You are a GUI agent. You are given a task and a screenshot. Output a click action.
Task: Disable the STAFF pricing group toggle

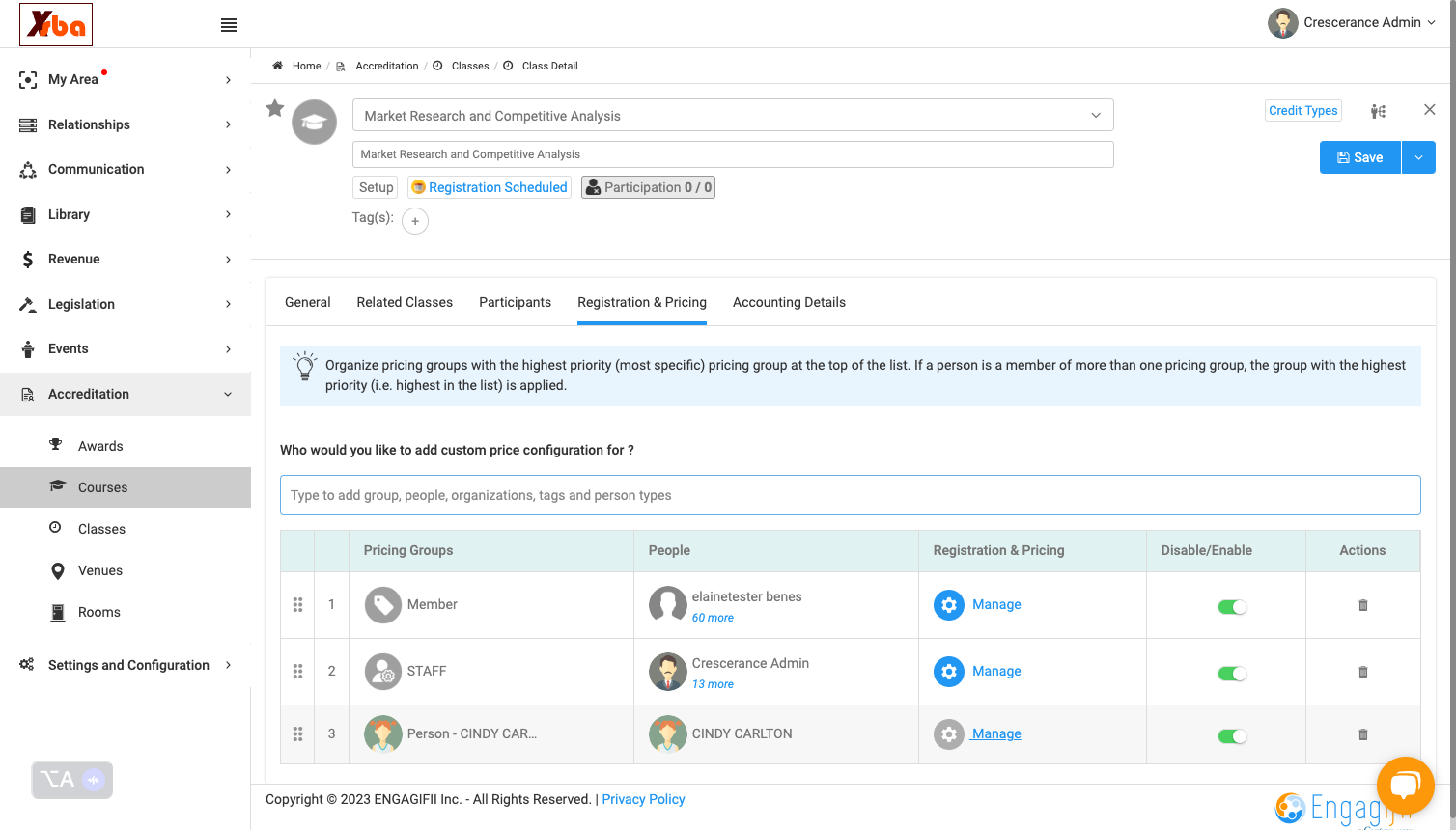(1232, 674)
